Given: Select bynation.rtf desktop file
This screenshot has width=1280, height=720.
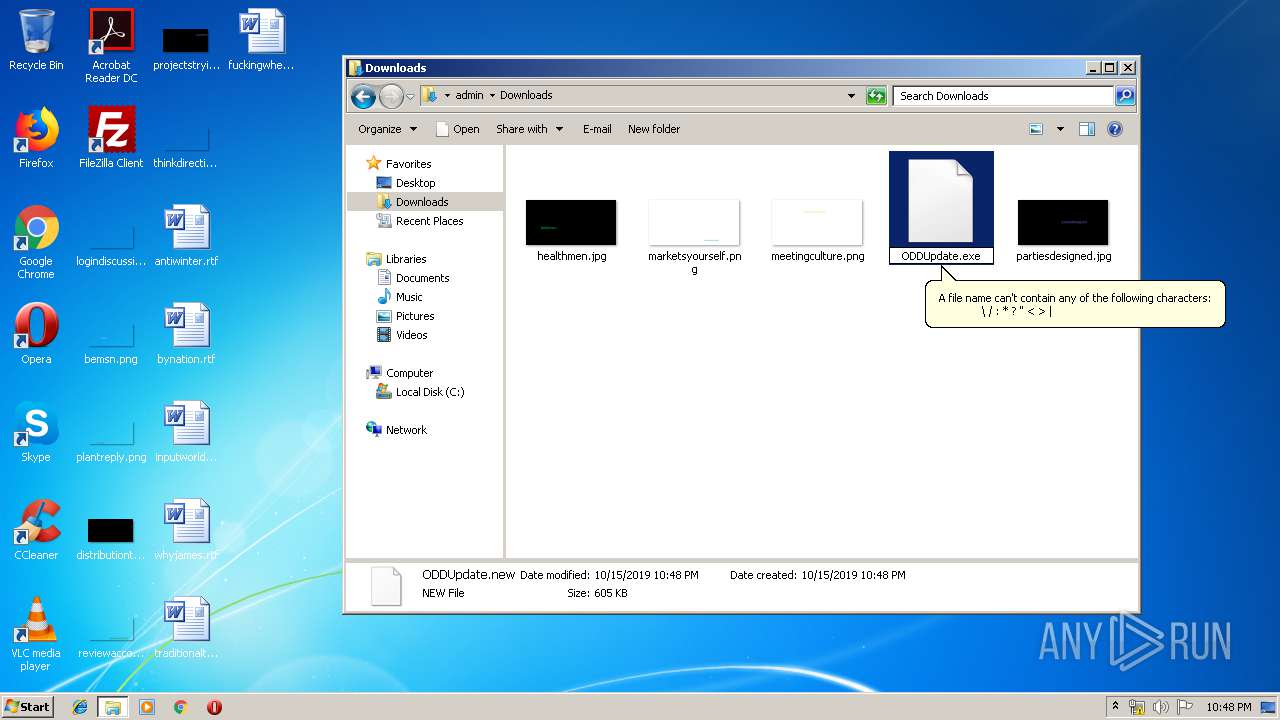Looking at the screenshot, I should [187, 334].
